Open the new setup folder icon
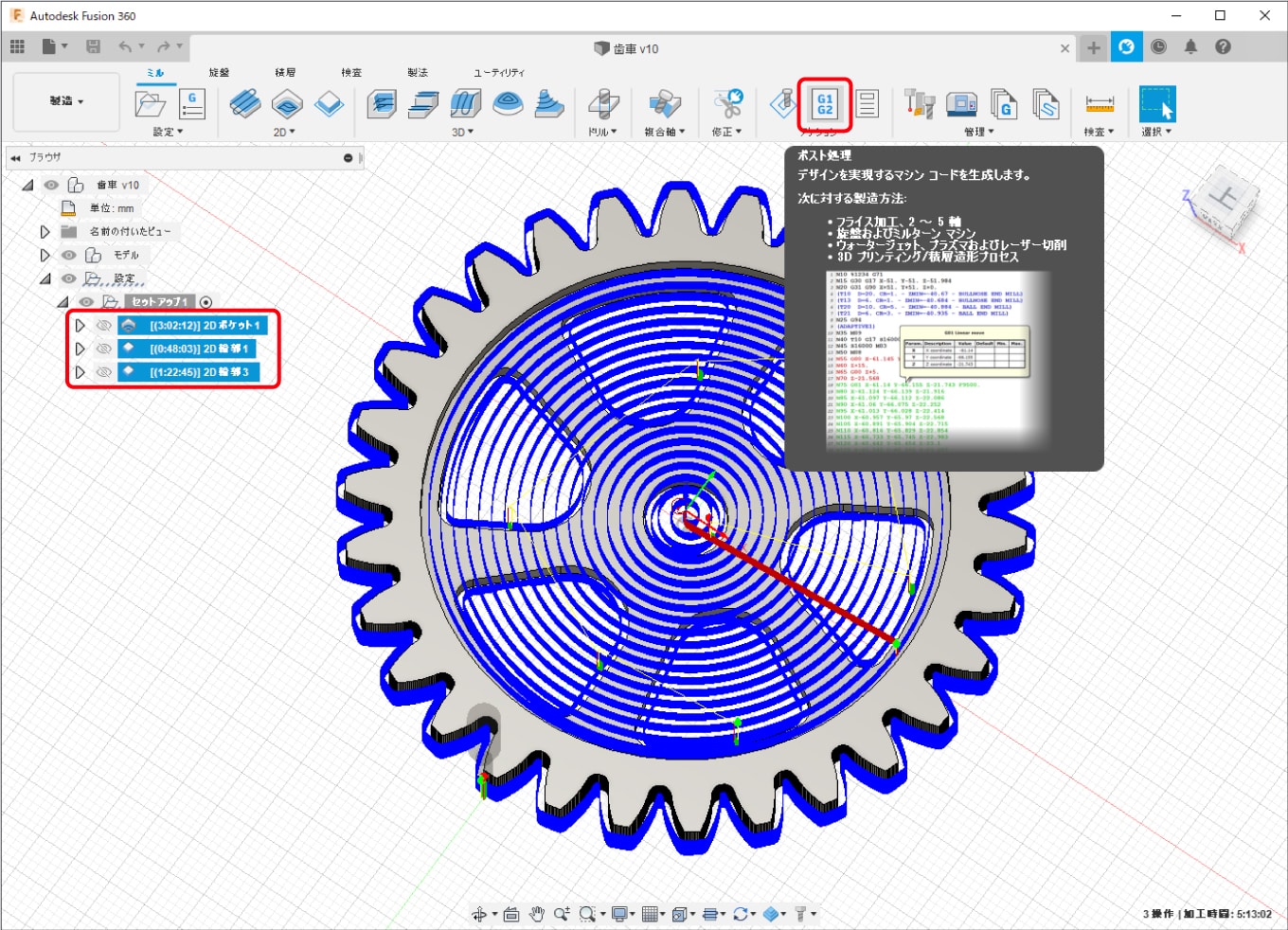Screen dimensions: 1288x930 pyautogui.click(x=150, y=103)
